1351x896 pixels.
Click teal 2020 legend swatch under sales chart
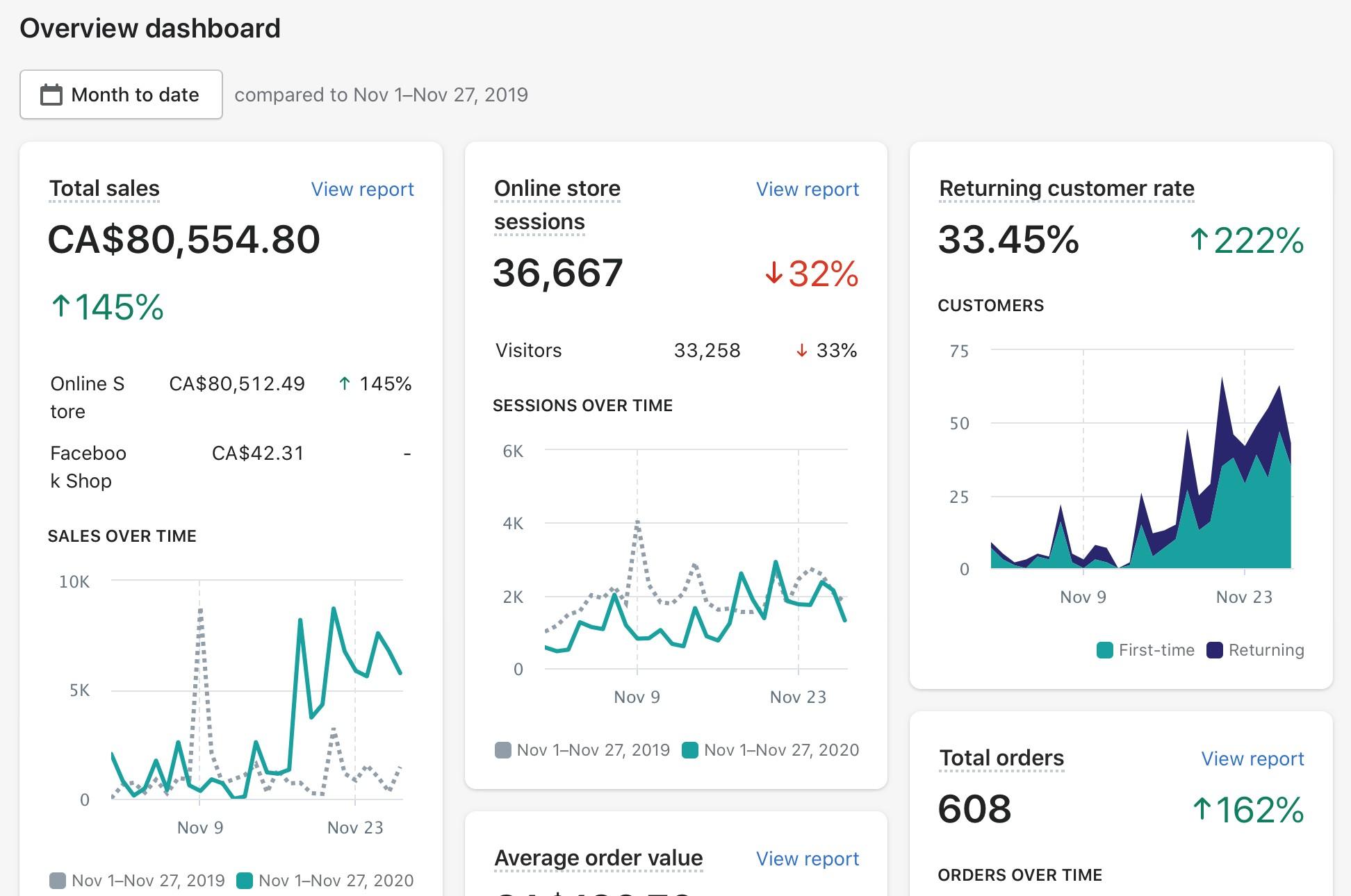coord(244,881)
